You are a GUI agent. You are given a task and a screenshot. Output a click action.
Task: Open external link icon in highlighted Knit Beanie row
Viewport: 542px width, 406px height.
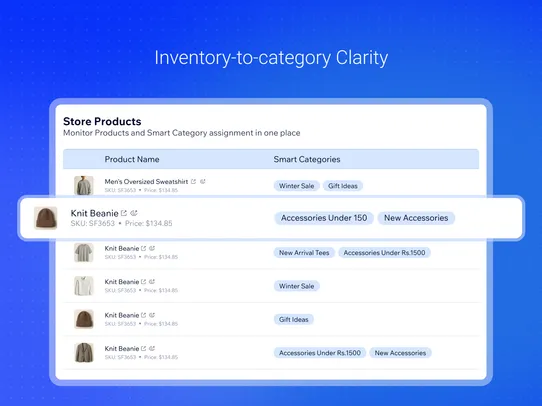tap(124, 213)
